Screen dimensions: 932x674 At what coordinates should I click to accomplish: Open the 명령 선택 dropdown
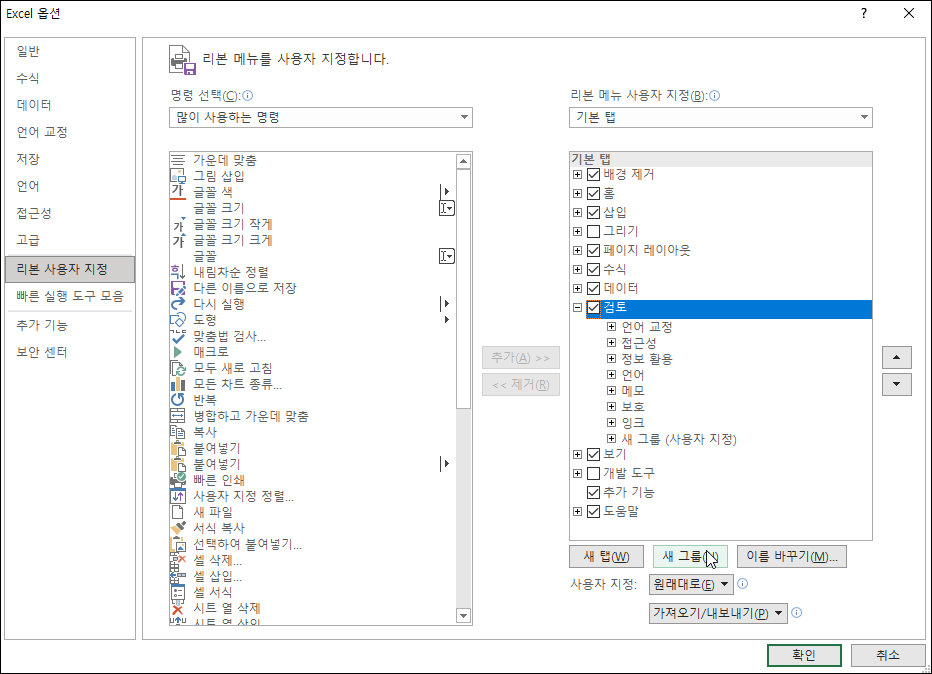coord(320,117)
